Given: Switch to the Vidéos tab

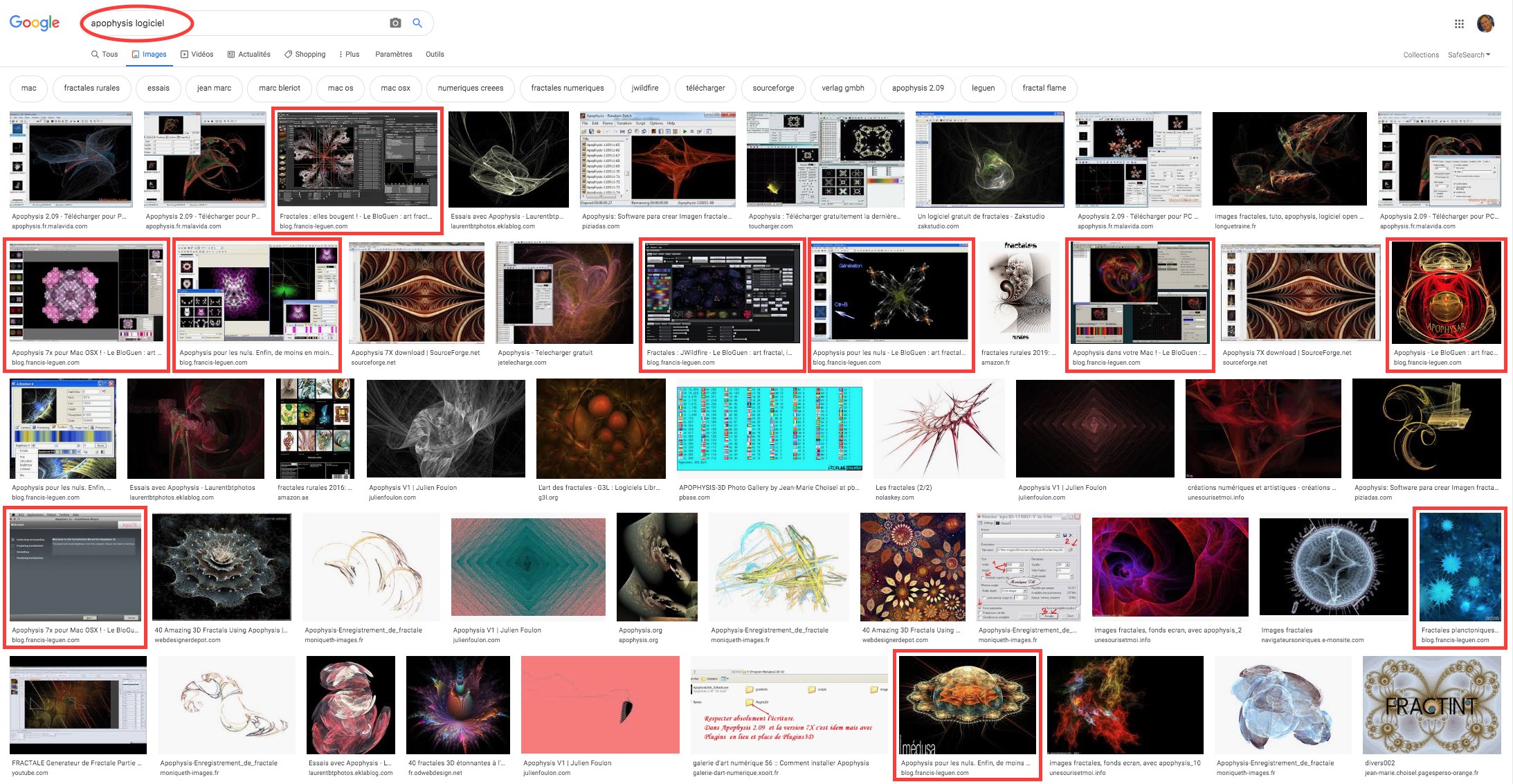Looking at the screenshot, I should [197, 54].
